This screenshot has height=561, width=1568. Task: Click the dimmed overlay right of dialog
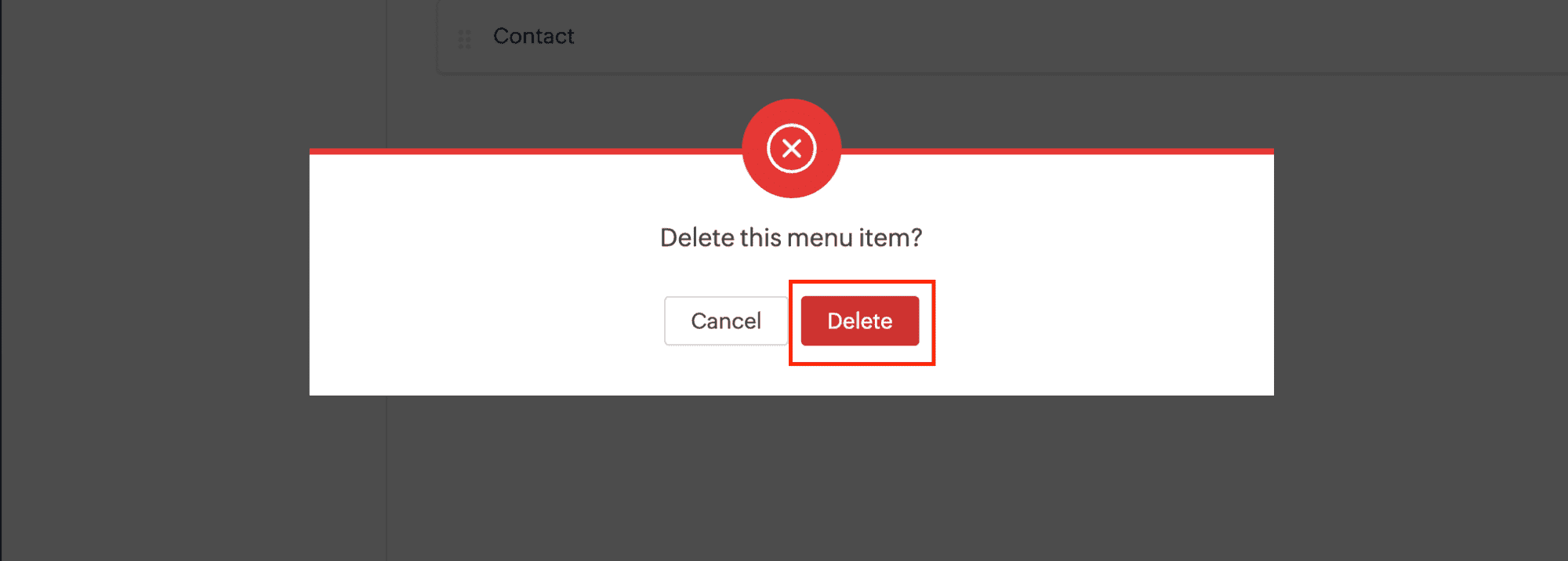[x=1419, y=274]
